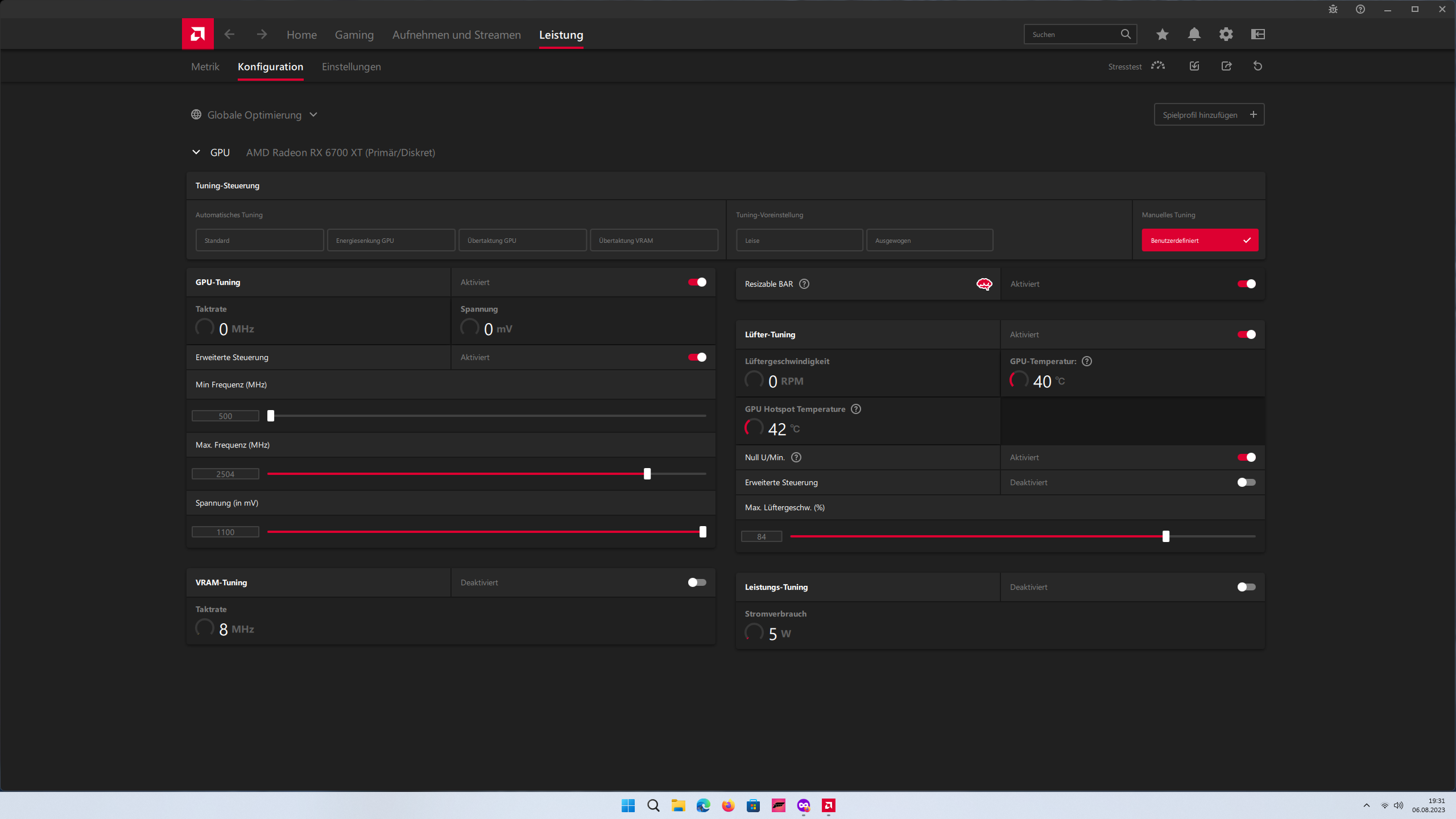1456x819 pixels.
Task: Click Spielprofil hinzufügen button
Action: click(1209, 114)
